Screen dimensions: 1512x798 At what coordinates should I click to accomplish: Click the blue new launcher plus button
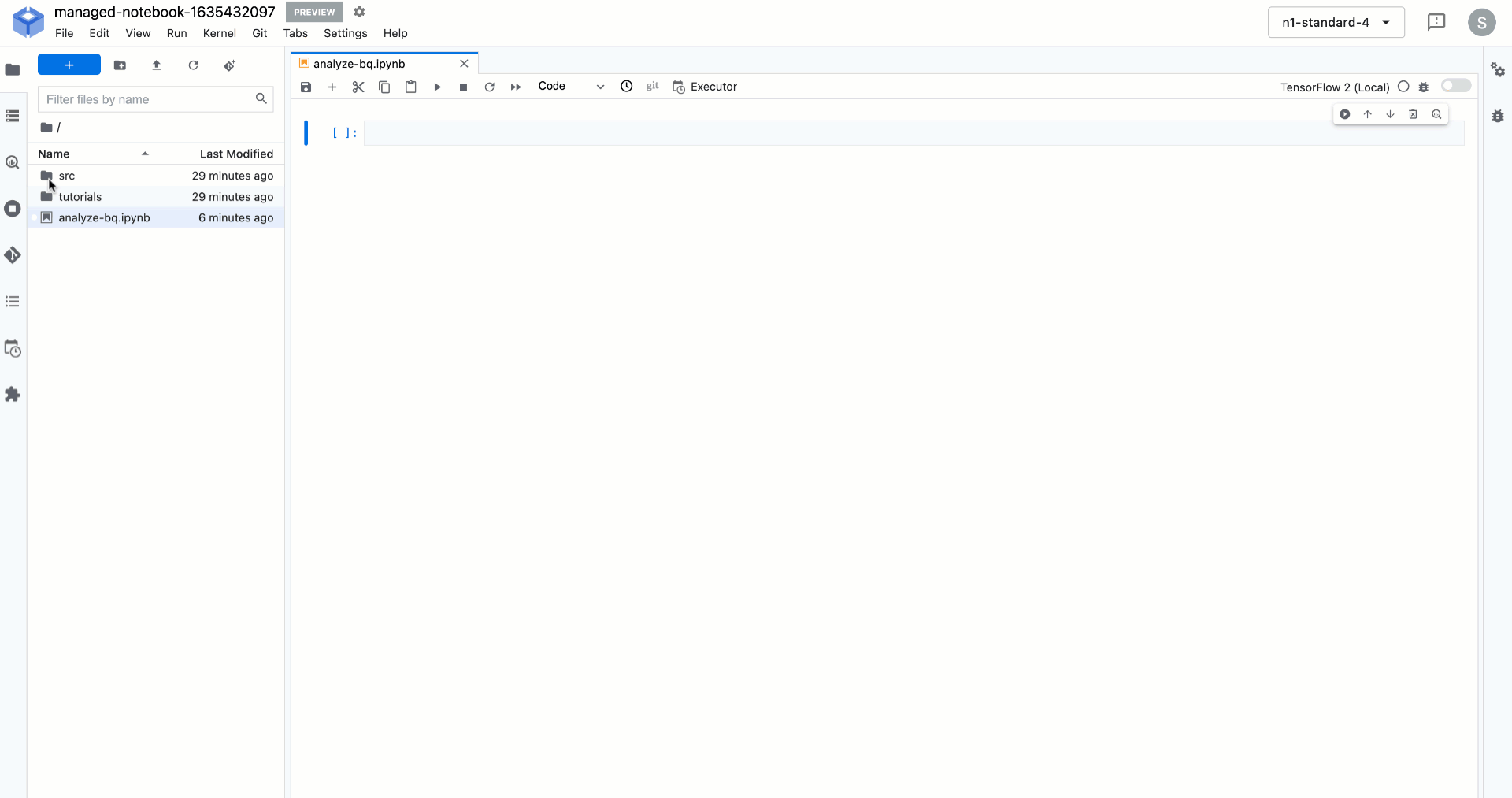[x=69, y=65]
